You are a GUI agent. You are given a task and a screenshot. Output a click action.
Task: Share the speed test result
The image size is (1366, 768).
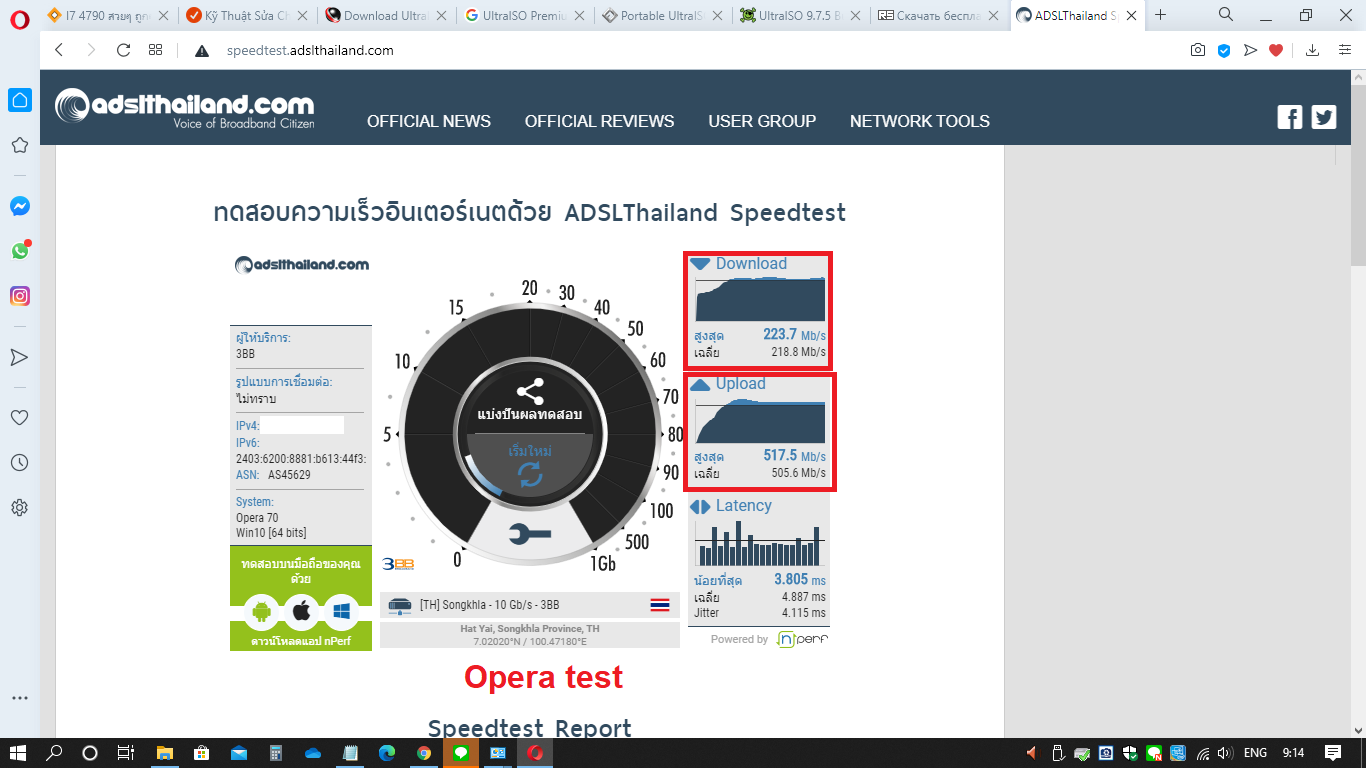coord(530,400)
